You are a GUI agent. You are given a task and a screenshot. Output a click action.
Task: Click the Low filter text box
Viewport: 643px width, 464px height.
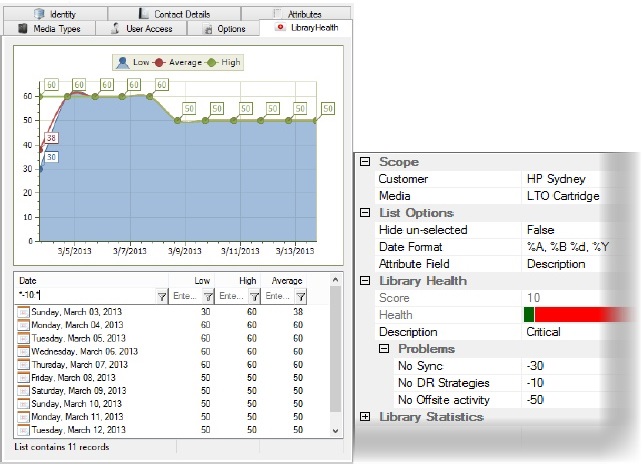coord(186,296)
